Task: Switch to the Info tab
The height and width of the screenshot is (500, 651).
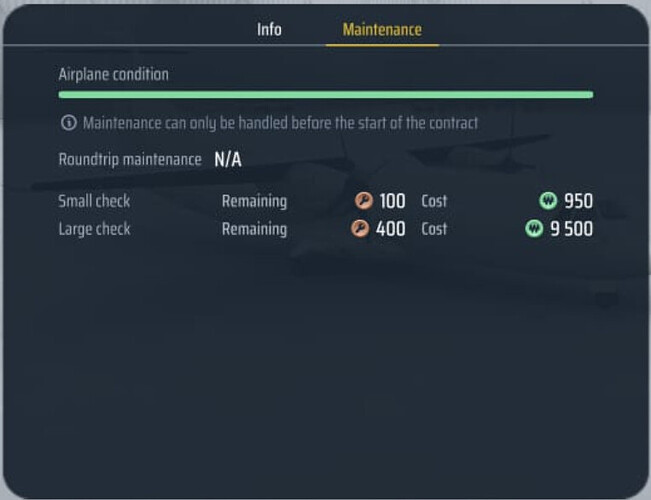Action: [269, 29]
